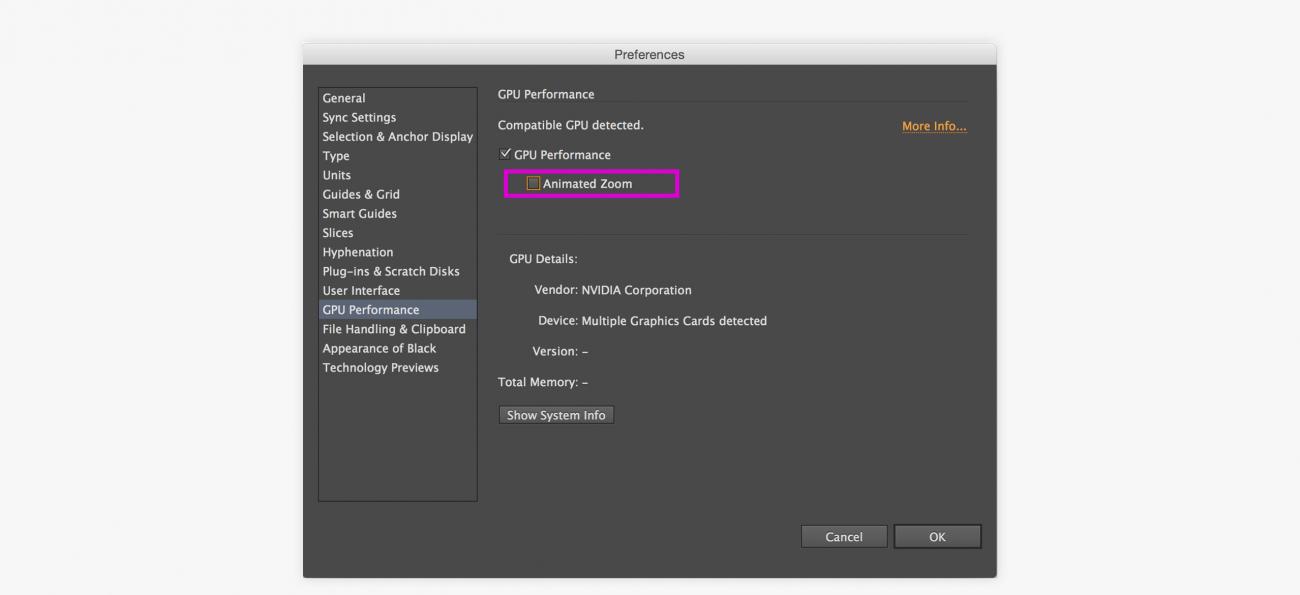Open User Interface preferences
This screenshot has width=1300, height=595.
[397, 291]
